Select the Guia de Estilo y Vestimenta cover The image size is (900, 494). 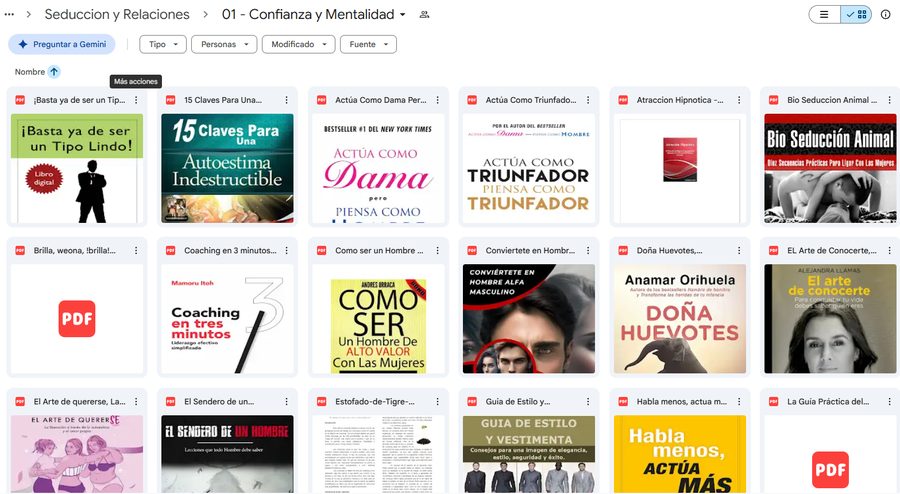pos(529,454)
